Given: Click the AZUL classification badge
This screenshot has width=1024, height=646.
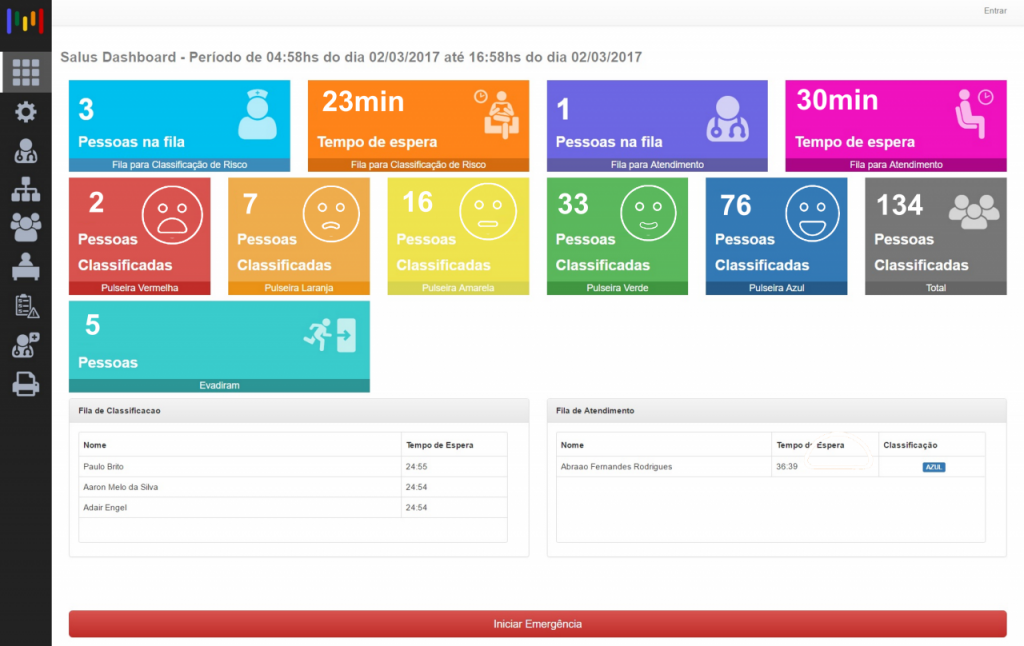Looking at the screenshot, I should click(934, 467).
